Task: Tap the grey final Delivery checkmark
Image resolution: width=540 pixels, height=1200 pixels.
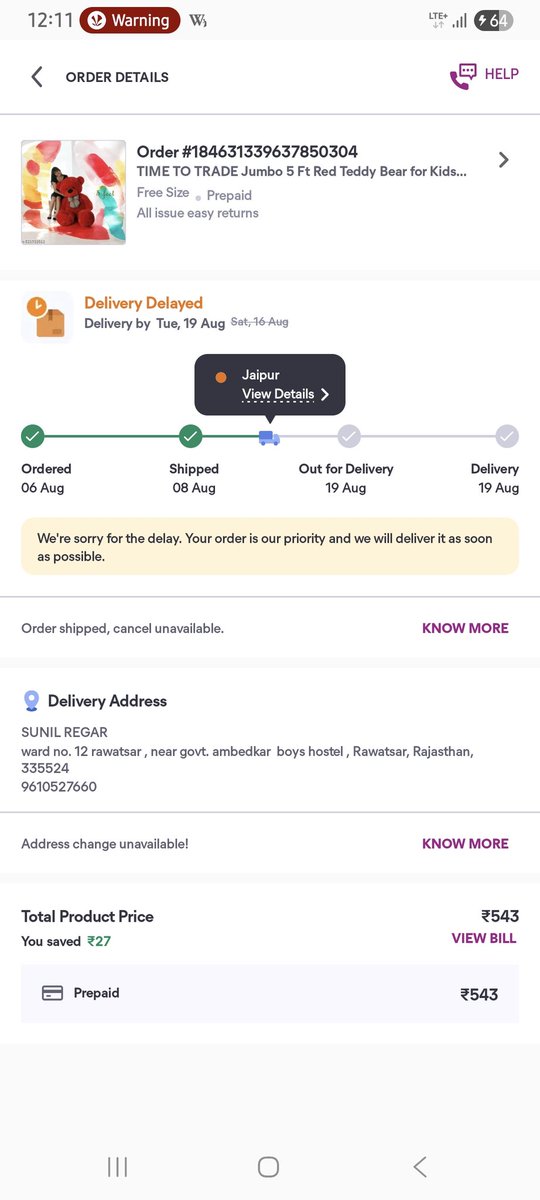Action: point(507,436)
